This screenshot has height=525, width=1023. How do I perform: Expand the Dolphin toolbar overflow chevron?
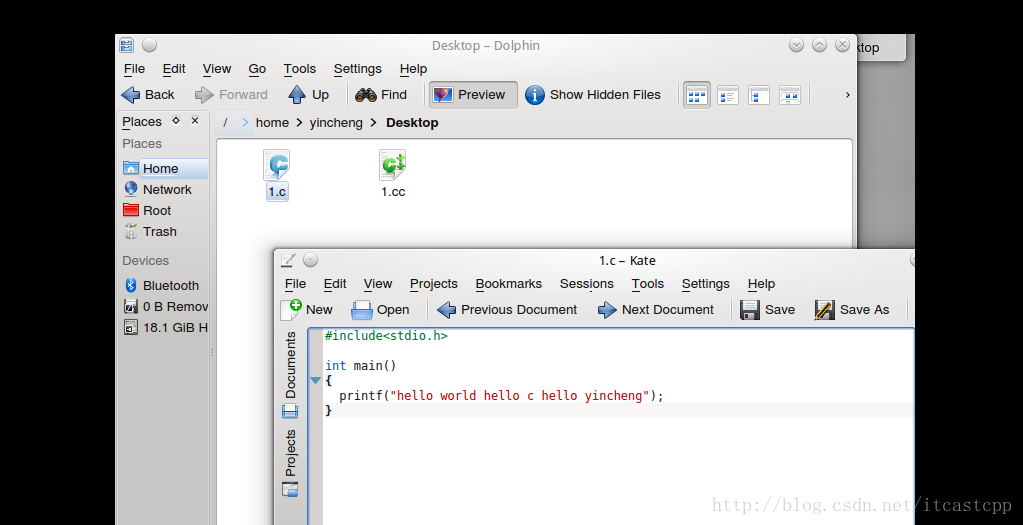(x=847, y=95)
